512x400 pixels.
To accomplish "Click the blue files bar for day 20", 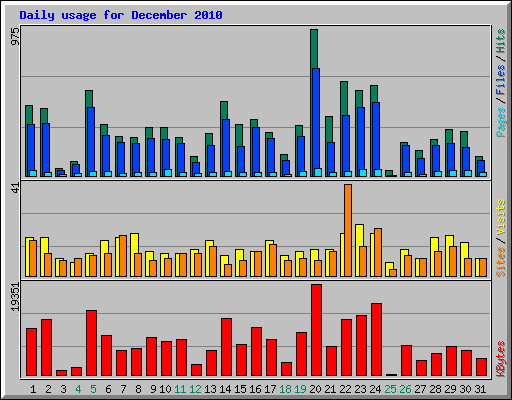I will click(x=316, y=118).
